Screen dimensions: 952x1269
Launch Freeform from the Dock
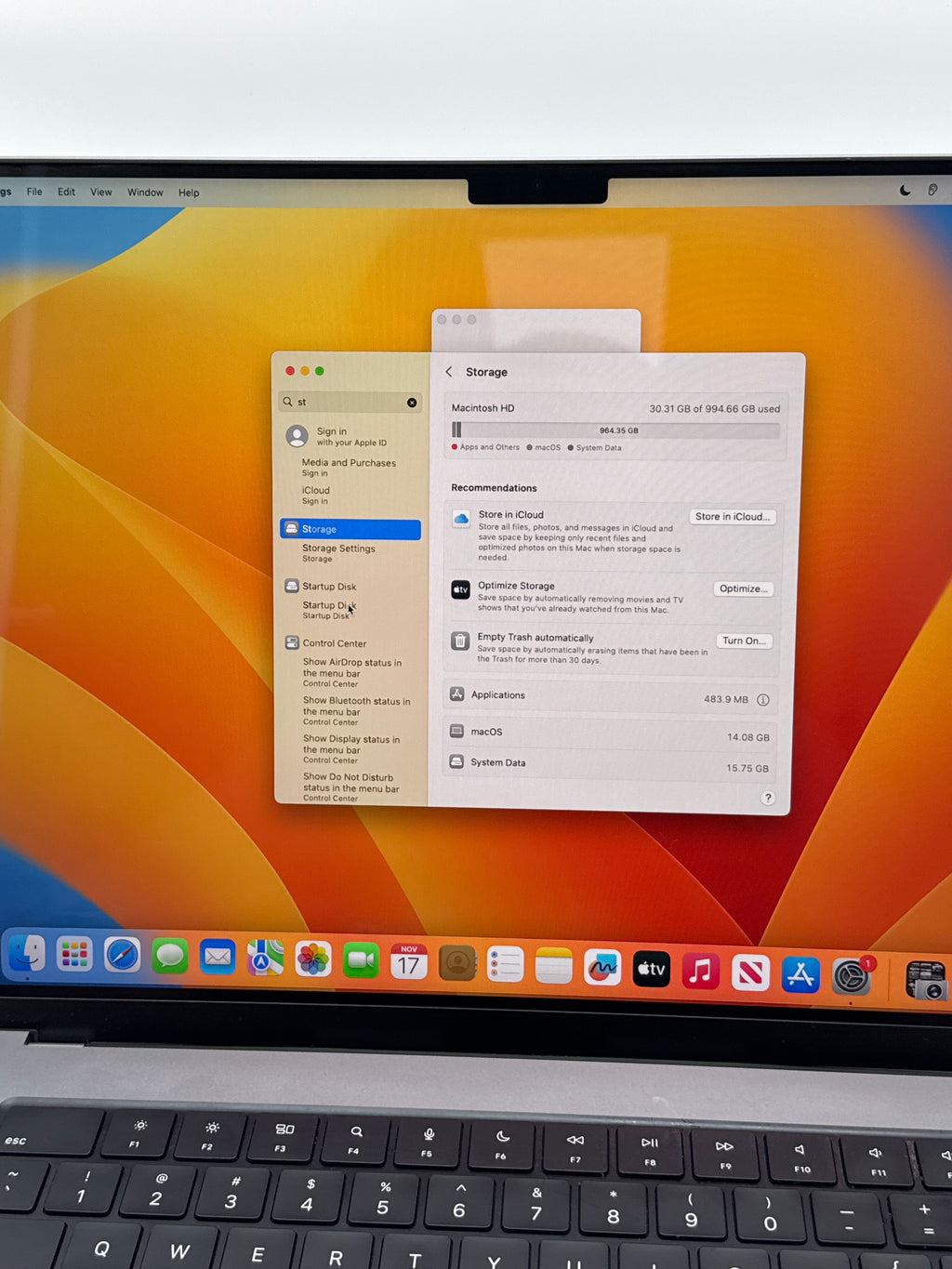click(x=602, y=969)
